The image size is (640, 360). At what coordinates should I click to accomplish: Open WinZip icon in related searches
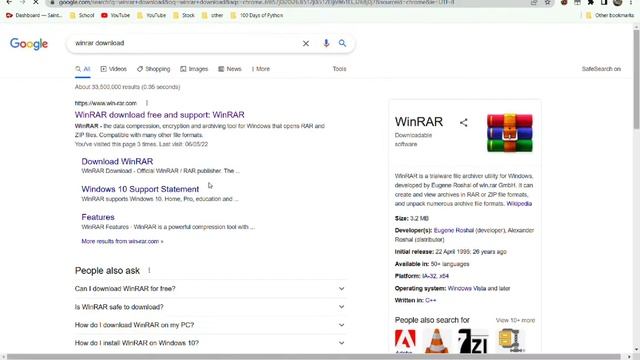point(510,341)
